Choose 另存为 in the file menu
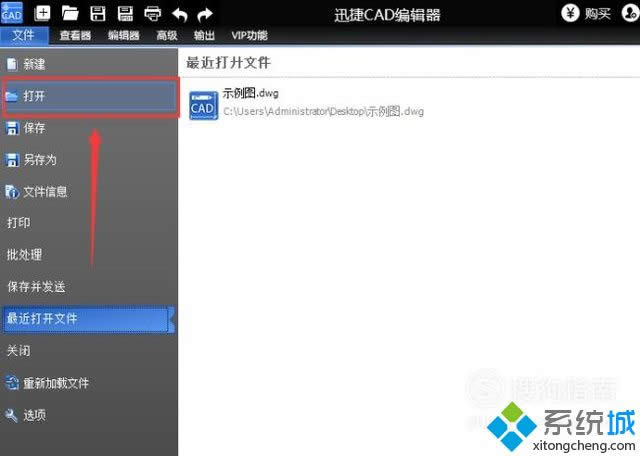 pyautogui.click(x=89, y=160)
